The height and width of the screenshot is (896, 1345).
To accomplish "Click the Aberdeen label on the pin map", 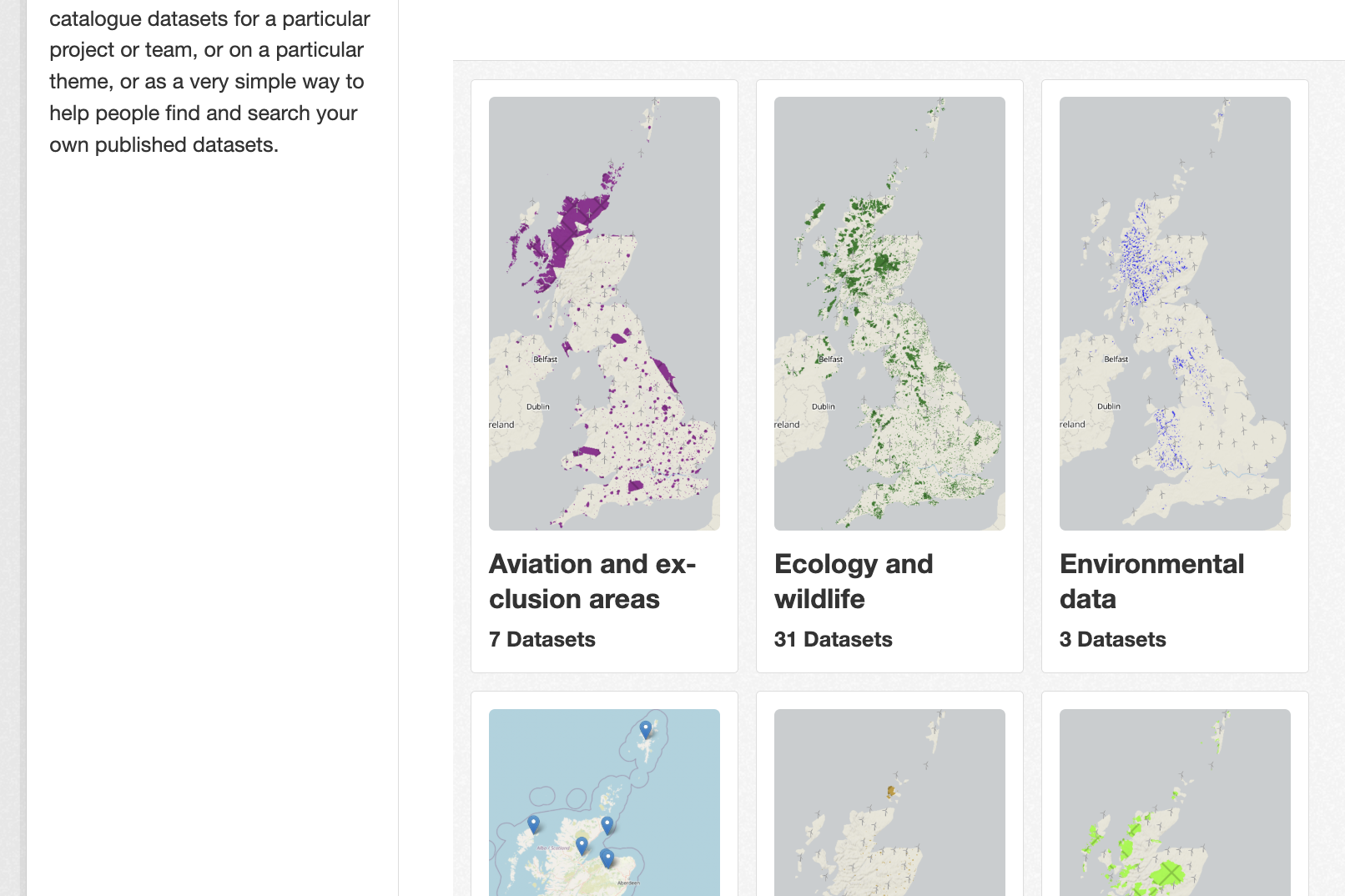I will coord(628,883).
